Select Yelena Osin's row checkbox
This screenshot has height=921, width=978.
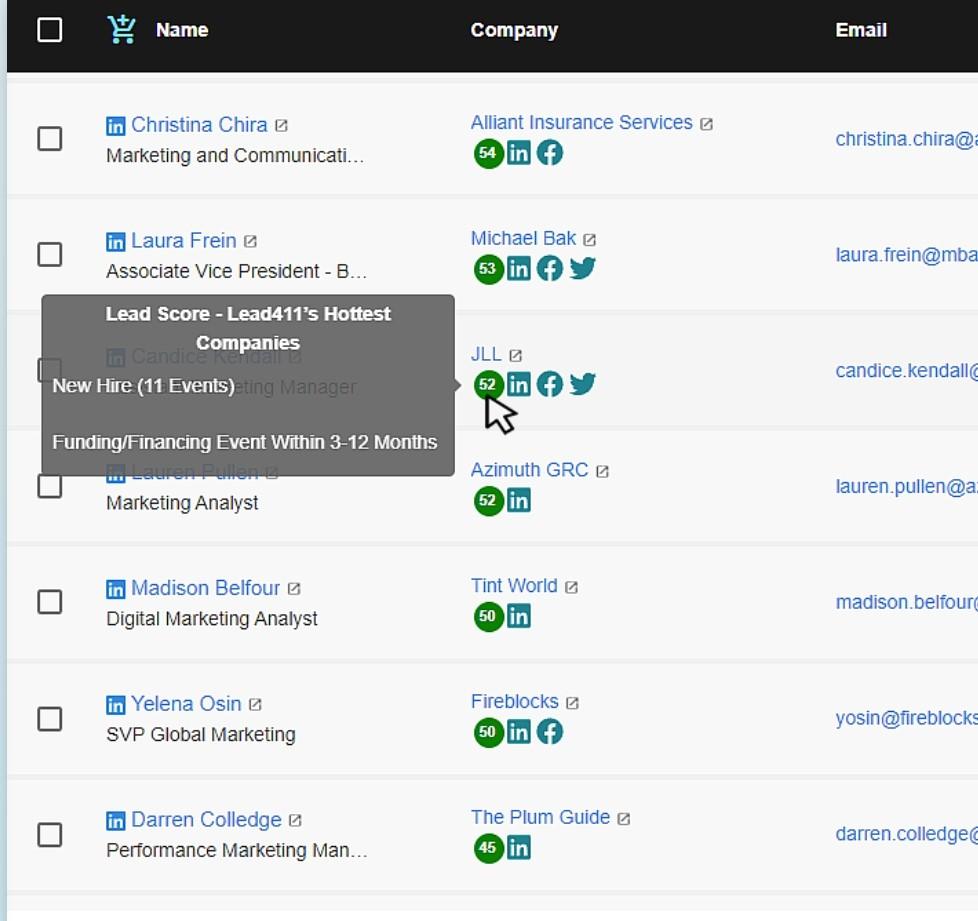49,718
